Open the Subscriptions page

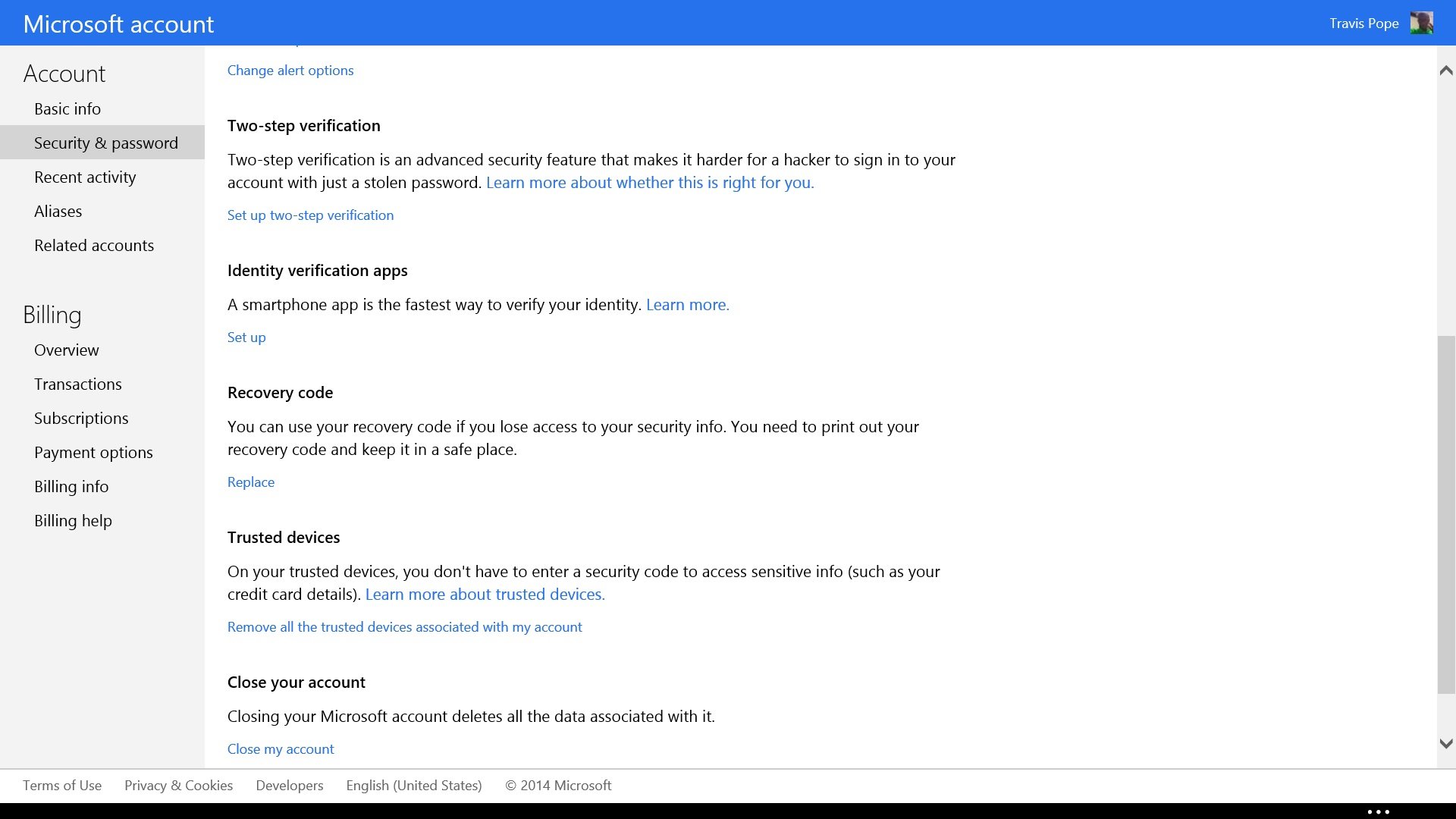point(81,418)
